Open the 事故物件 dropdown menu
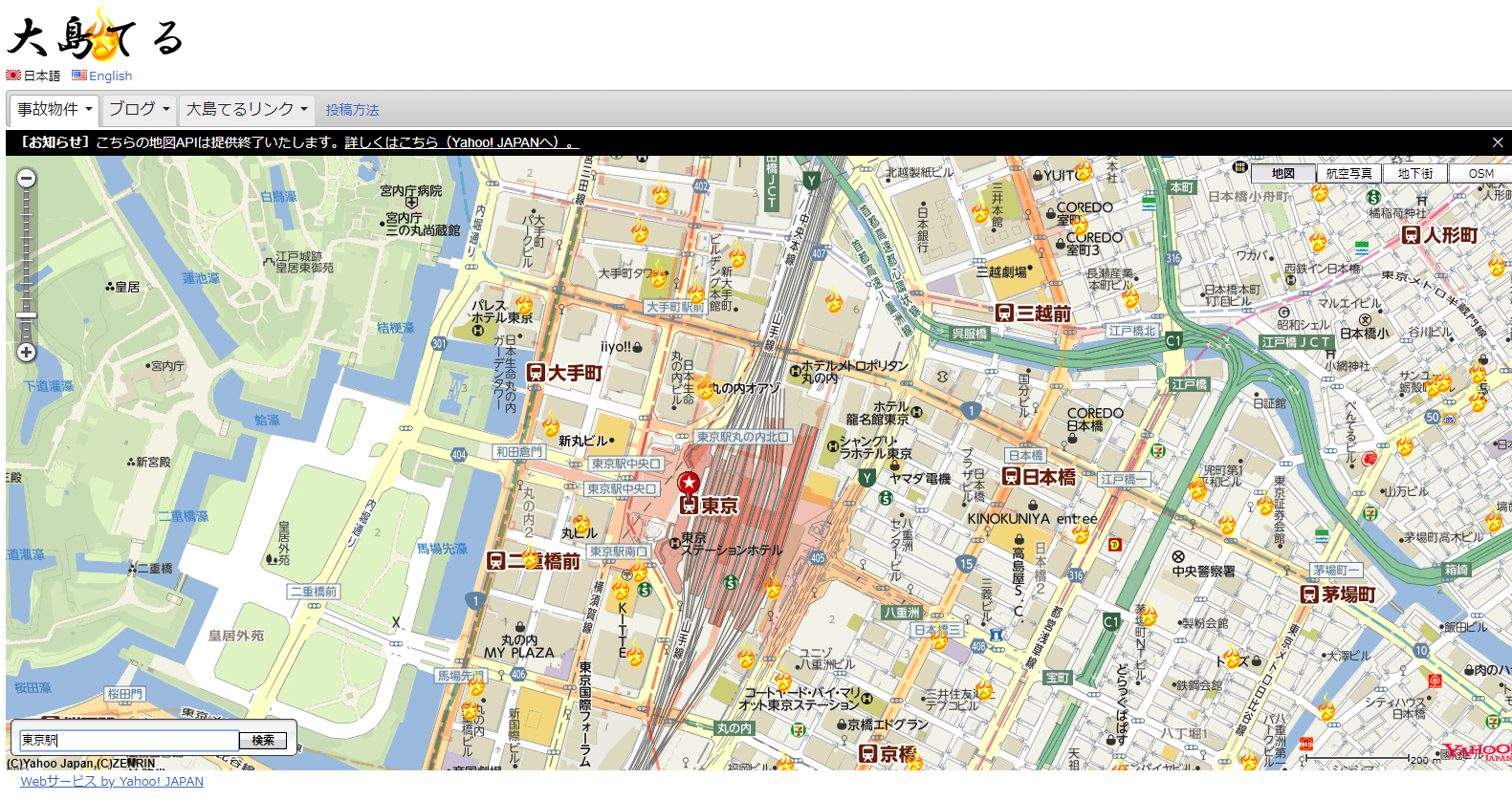 point(55,109)
